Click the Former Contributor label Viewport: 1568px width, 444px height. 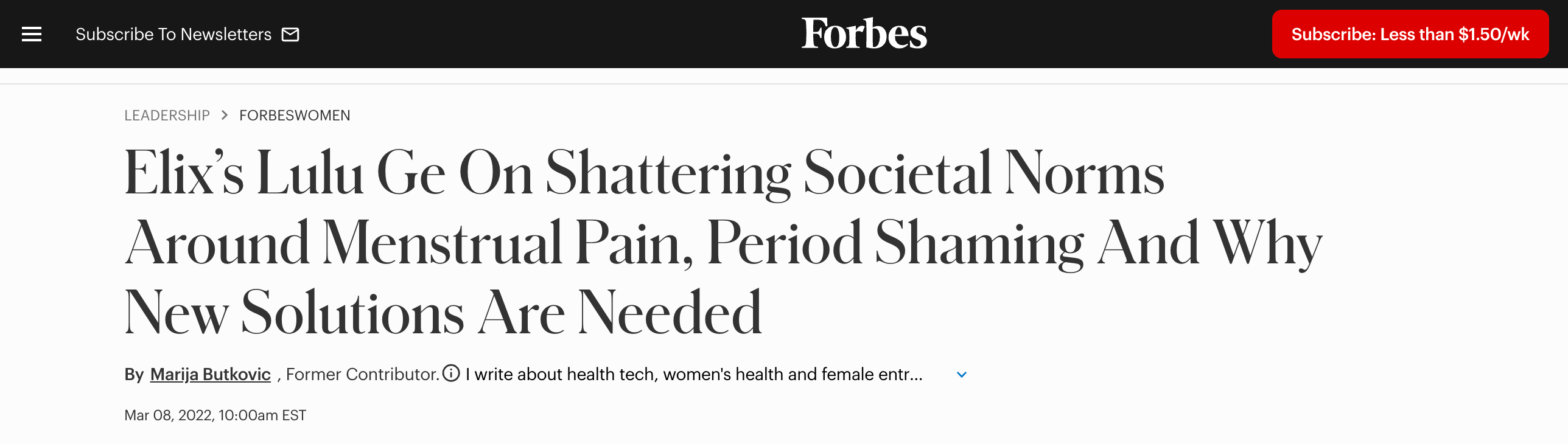tap(363, 374)
